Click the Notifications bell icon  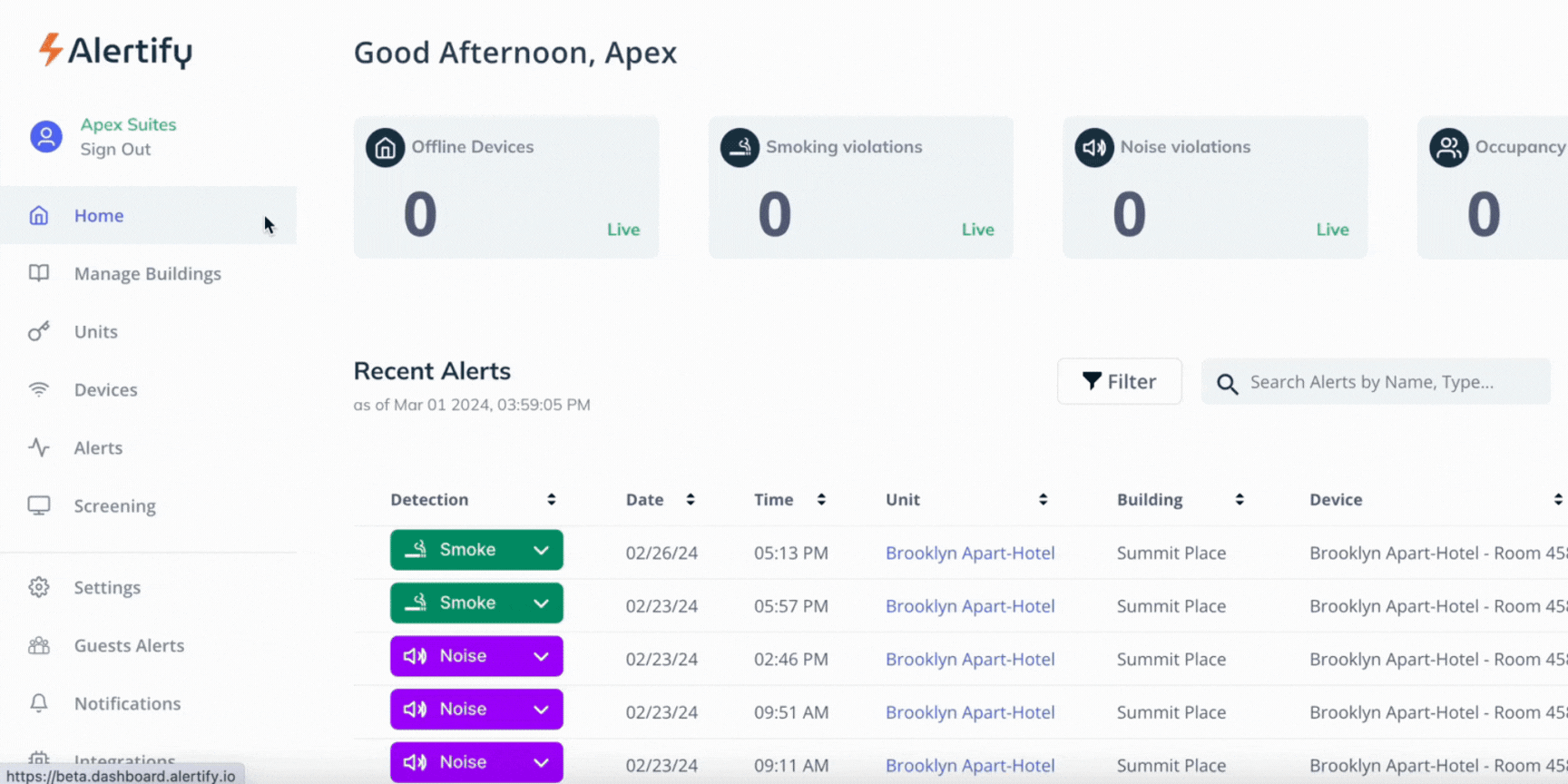[x=39, y=703]
